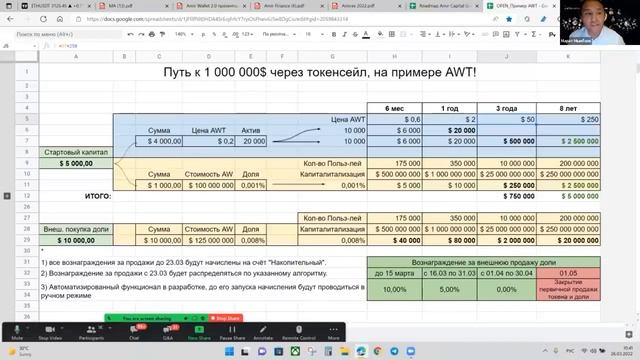
Task: Toggle Bold formatting in toolbar
Action: (334, 34)
